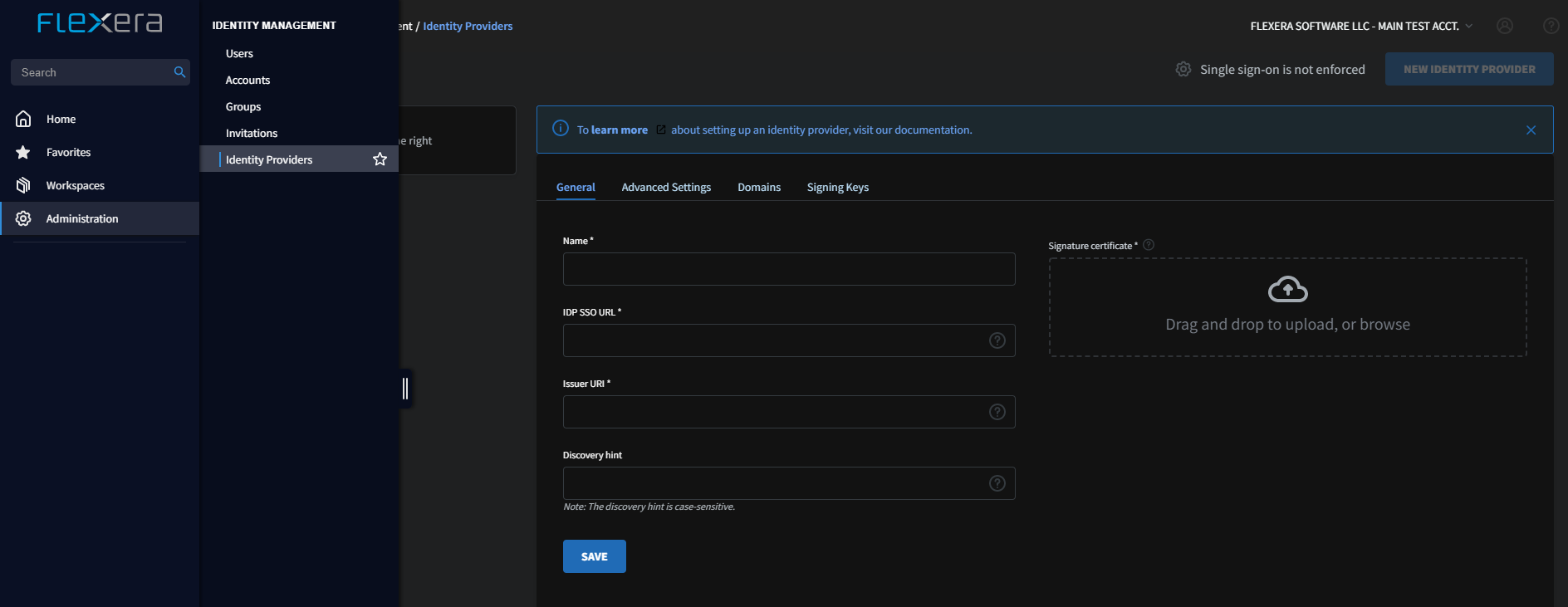1568x607 pixels.
Task: Click the Issuer URI help icon
Action: point(997,412)
